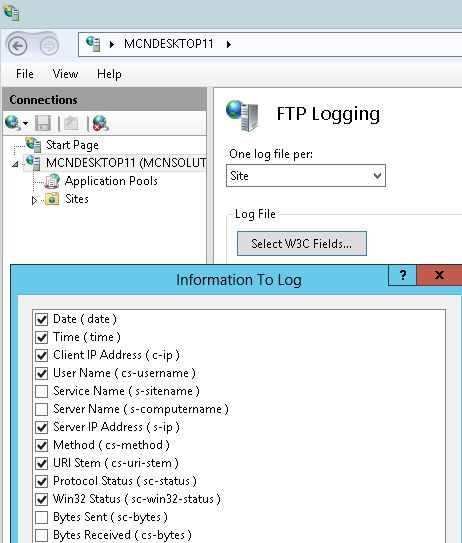Click the Back navigation arrow

pyautogui.click(x=17, y=45)
